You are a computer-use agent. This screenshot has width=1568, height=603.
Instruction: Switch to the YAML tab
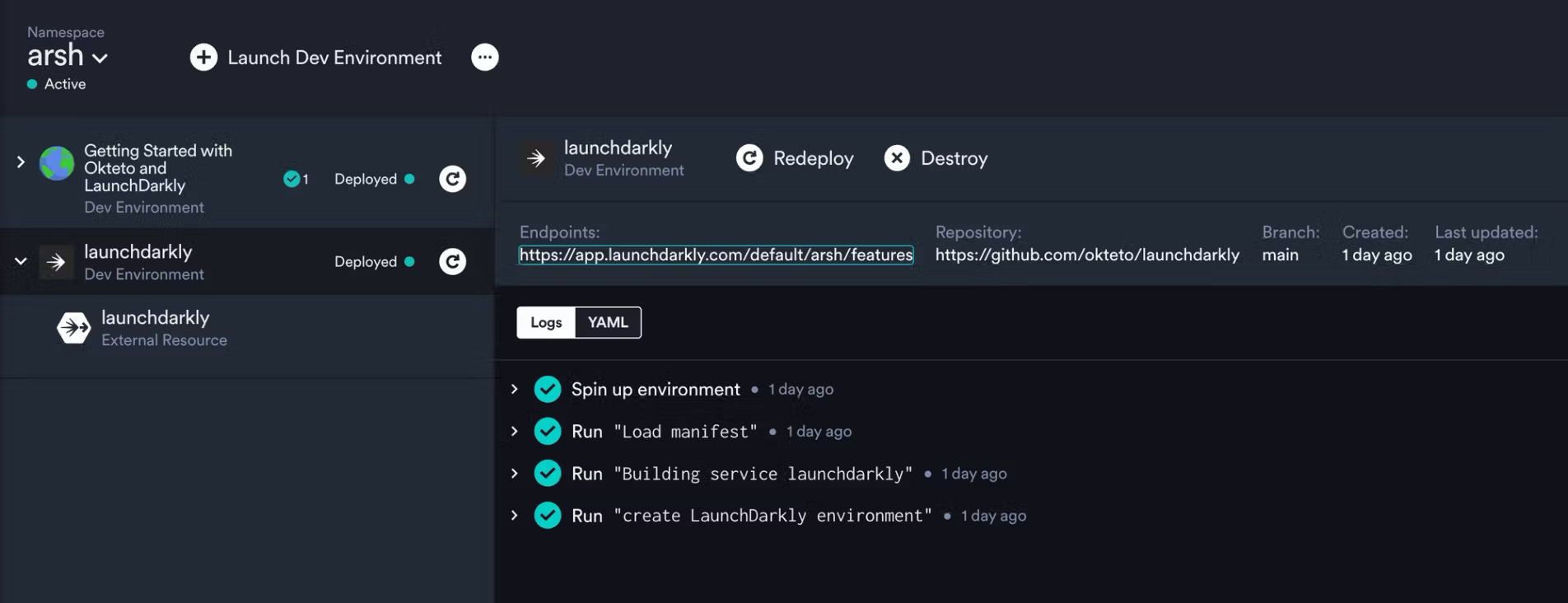607,322
